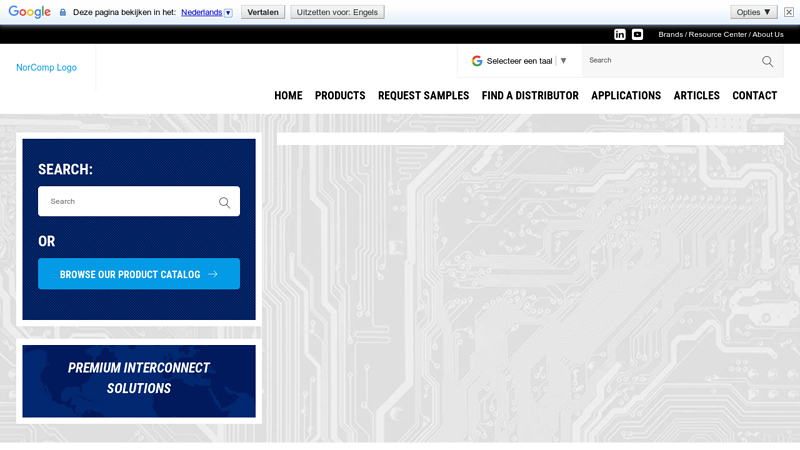800x450 pixels.
Task: Open the YouTube icon in top bar
Action: (x=637, y=34)
